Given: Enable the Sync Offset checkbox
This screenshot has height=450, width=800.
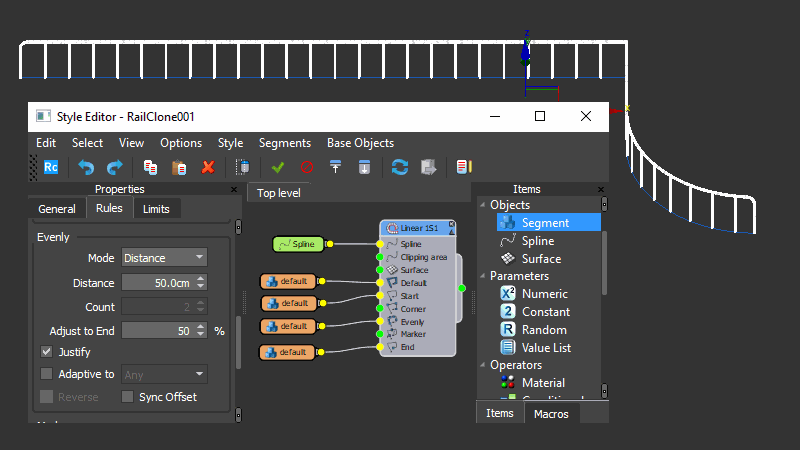Looking at the screenshot, I should pos(128,397).
